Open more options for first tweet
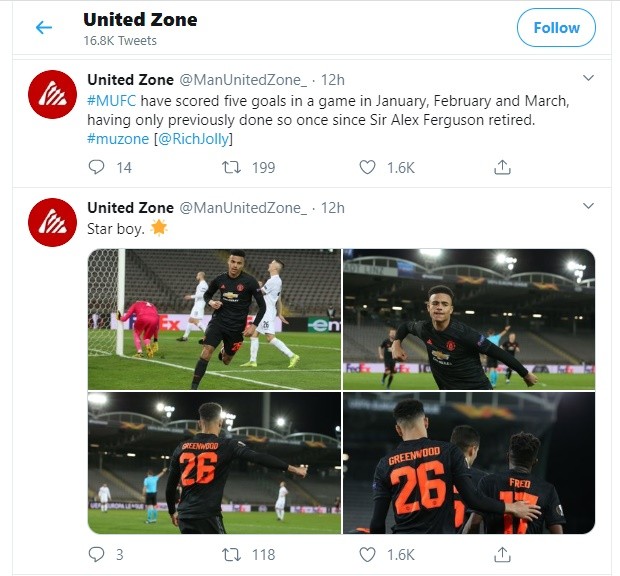620x576 pixels. pos(588,78)
